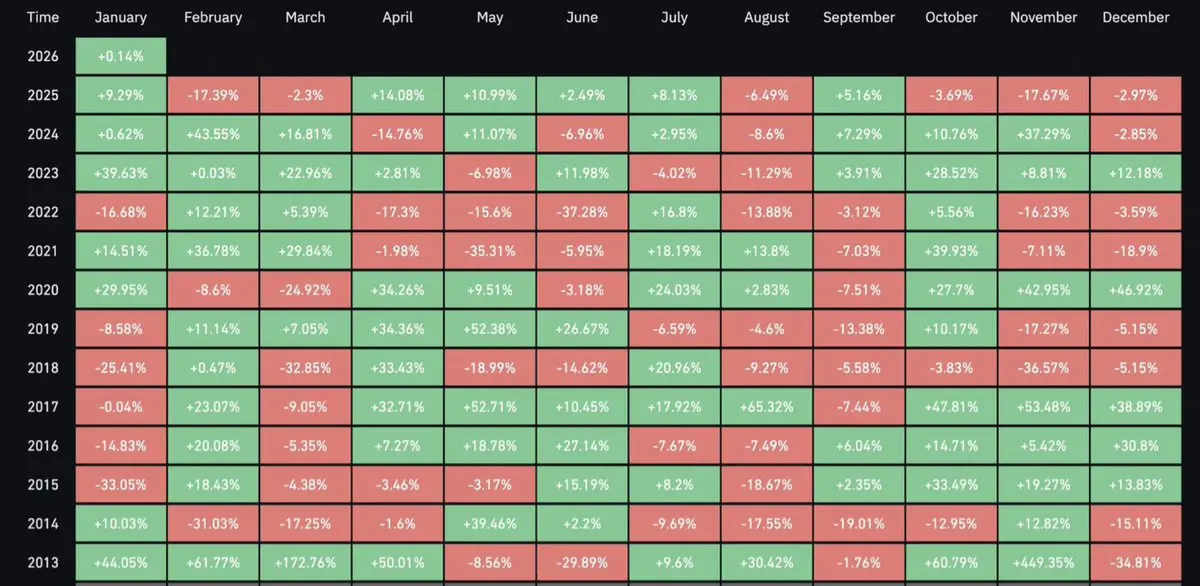Screen dimensions: 1200x586
Task: Click the -36.57% November 2018 cell
Action: coord(1044,367)
